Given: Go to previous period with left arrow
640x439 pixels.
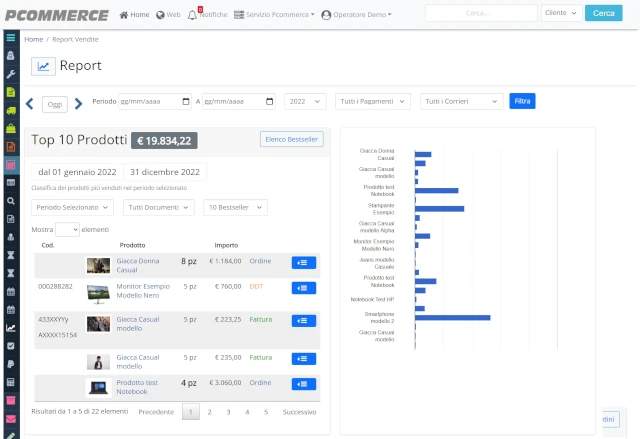Looking at the screenshot, I should pyautogui.click(x=29, y=104).
